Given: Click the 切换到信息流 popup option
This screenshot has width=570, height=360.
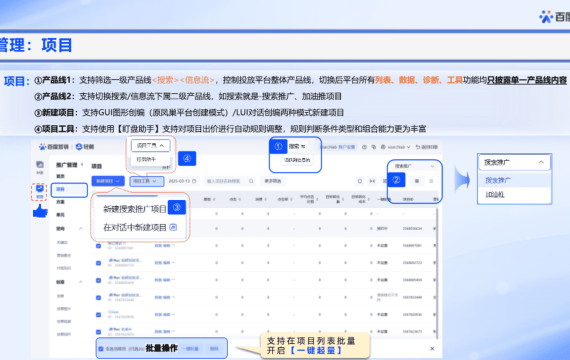Looking at the screenshot, I should pos(297,160).
